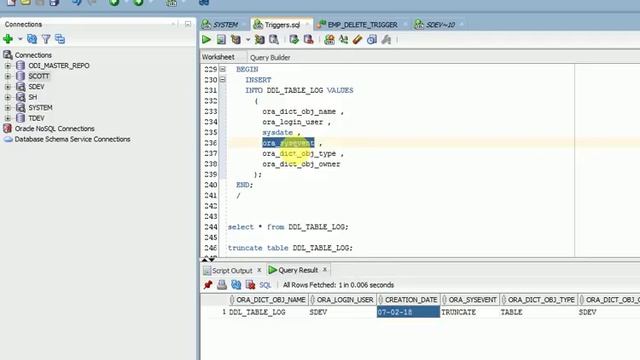Clear the worksheet with the eraser icon
The width and height of the screenshot is (640, 360).
tap(358, 40)
